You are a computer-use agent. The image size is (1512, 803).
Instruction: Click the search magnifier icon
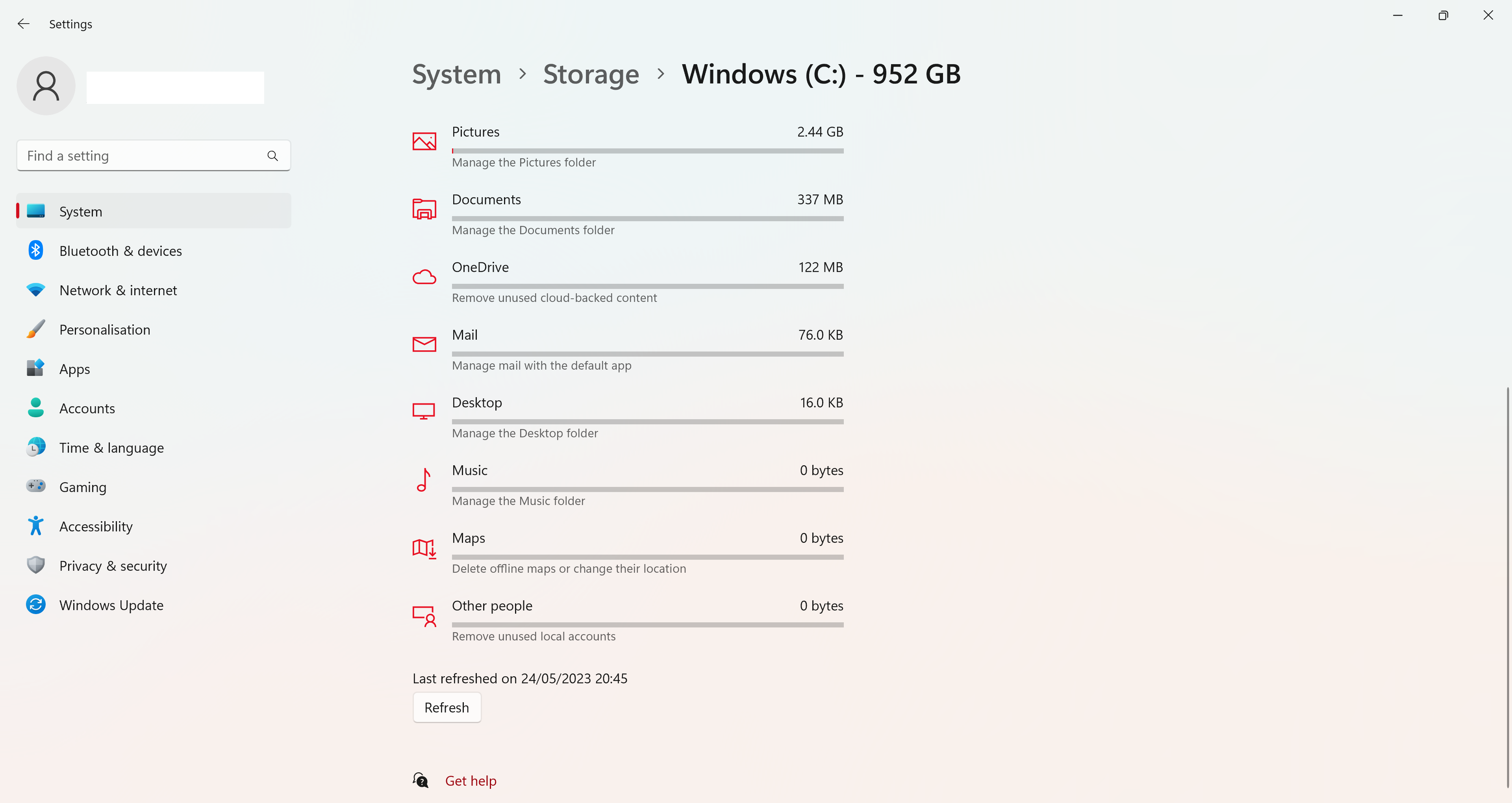pos(272,155)
